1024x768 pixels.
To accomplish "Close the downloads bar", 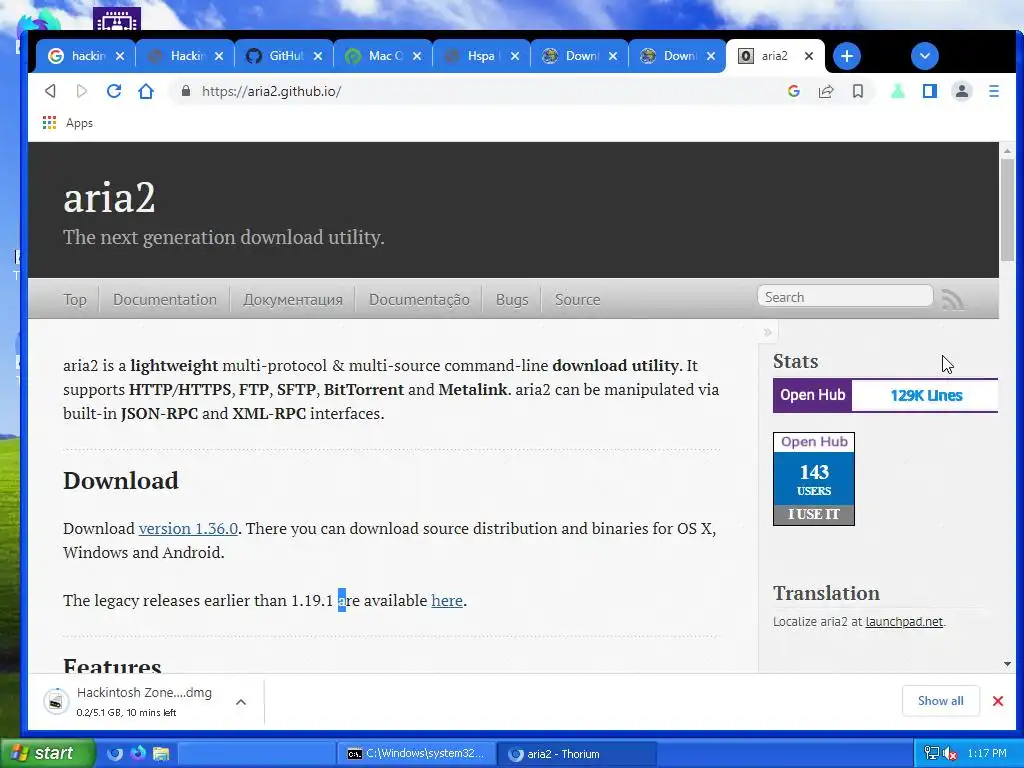I will tap(998, 701).
